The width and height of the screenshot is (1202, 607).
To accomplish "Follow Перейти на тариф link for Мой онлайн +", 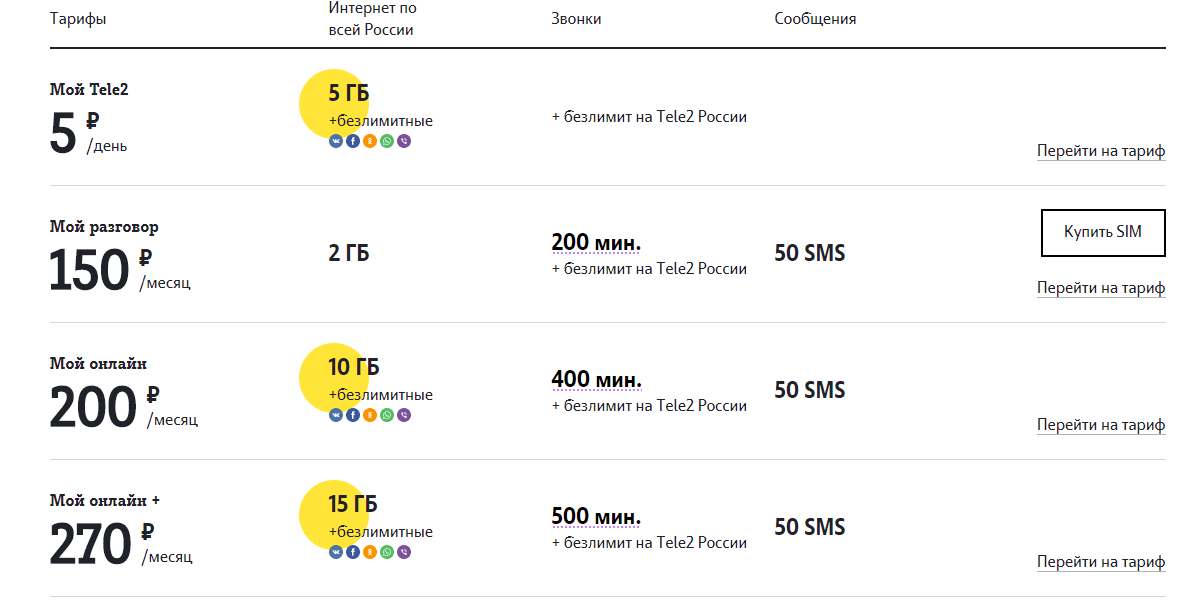I will coord(1101,562).
